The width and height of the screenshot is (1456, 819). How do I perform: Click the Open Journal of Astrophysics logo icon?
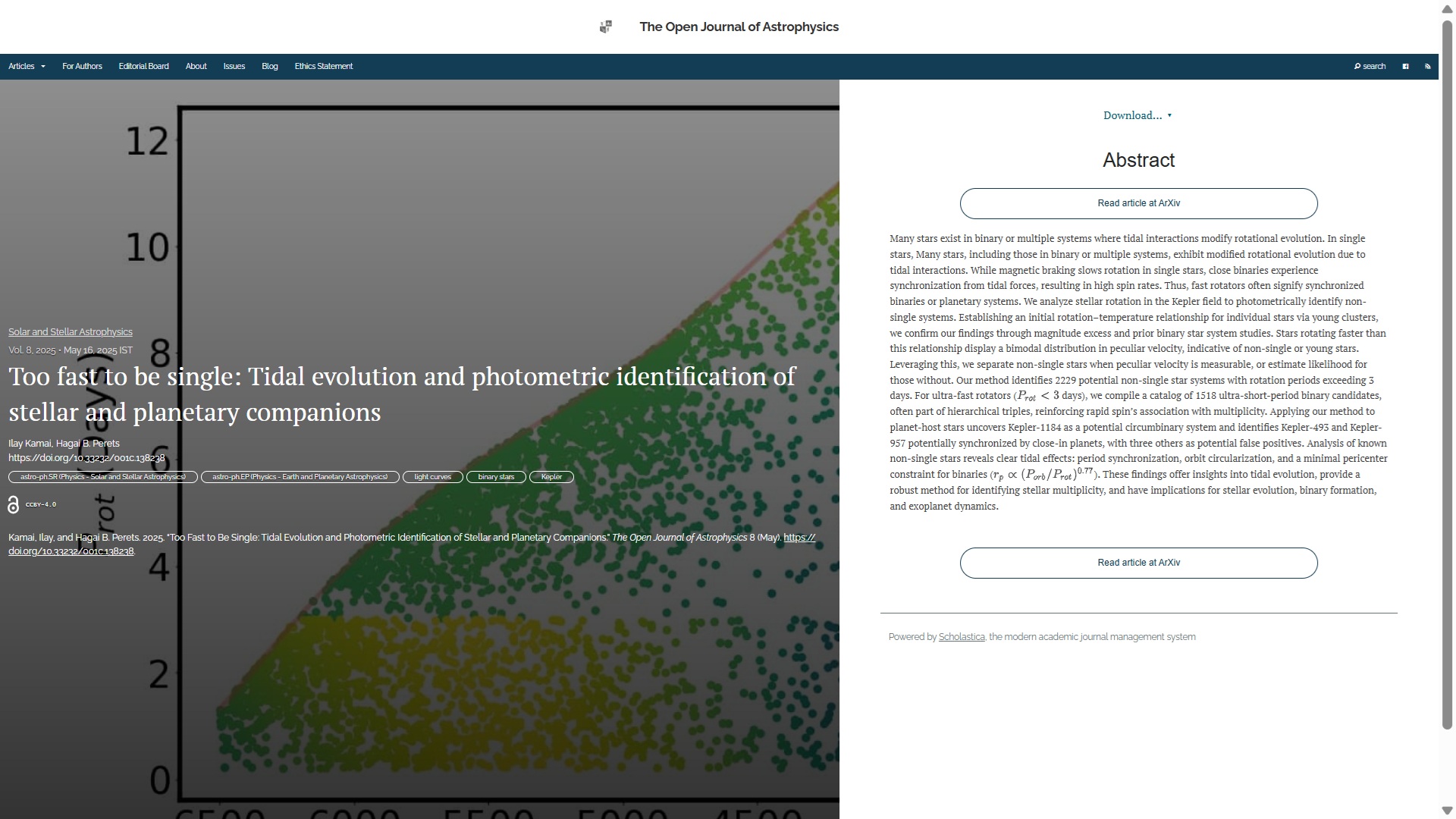(x=605, y=27)
